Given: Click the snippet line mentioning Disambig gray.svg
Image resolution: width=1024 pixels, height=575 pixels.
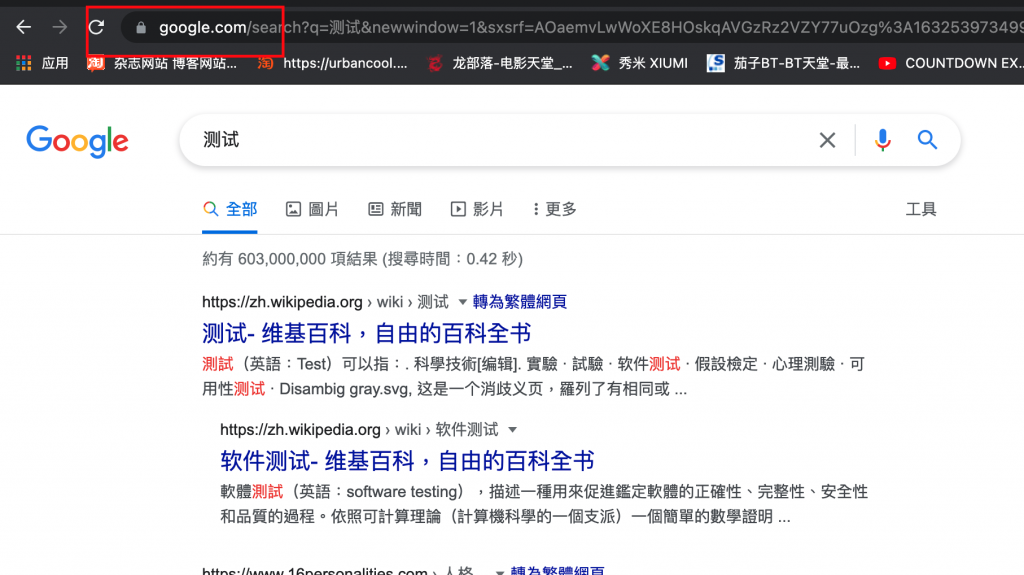Looking at the screenshot, I should pos(444,389).
